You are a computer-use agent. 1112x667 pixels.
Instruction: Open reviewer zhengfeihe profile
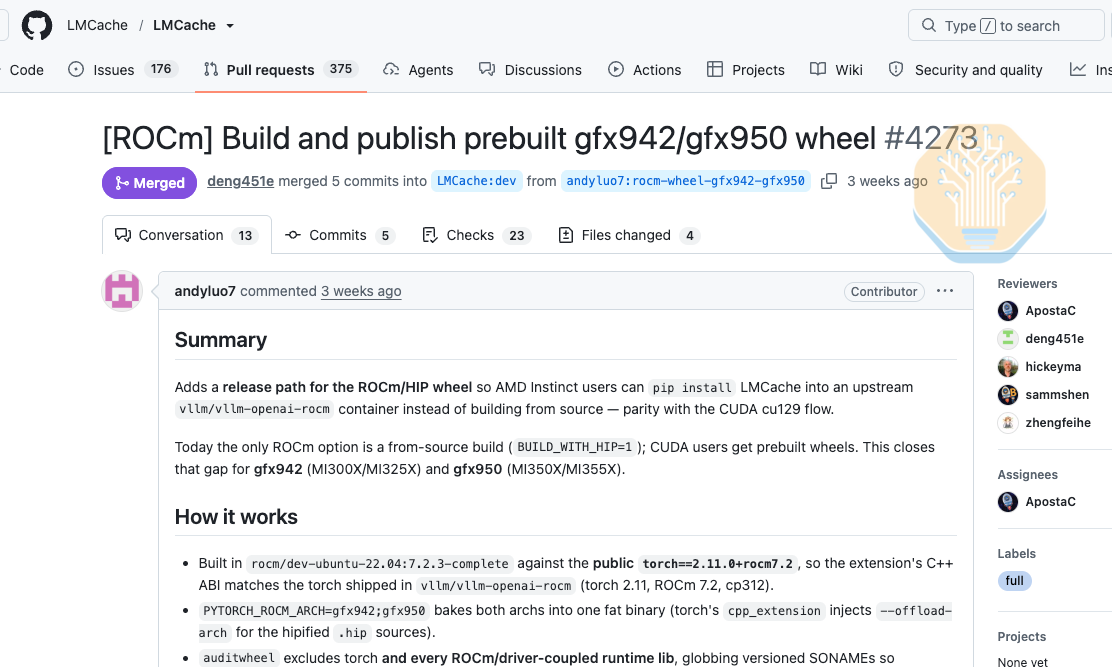click(x=1058, y=422)
